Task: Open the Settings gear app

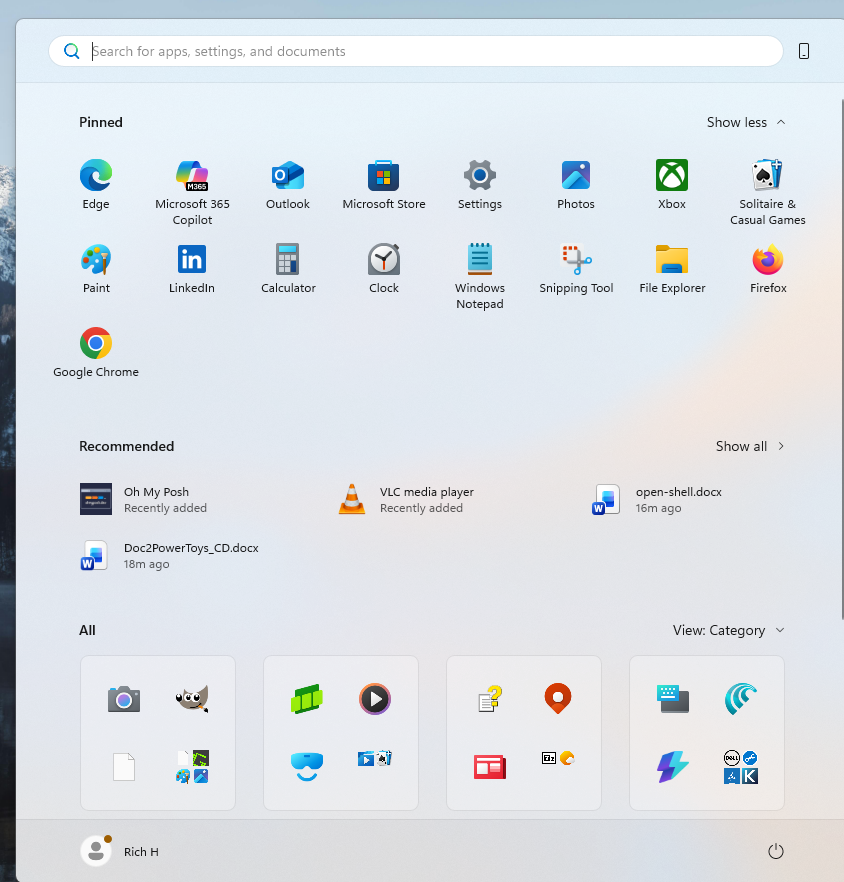Action: click(x=479, y=185)
